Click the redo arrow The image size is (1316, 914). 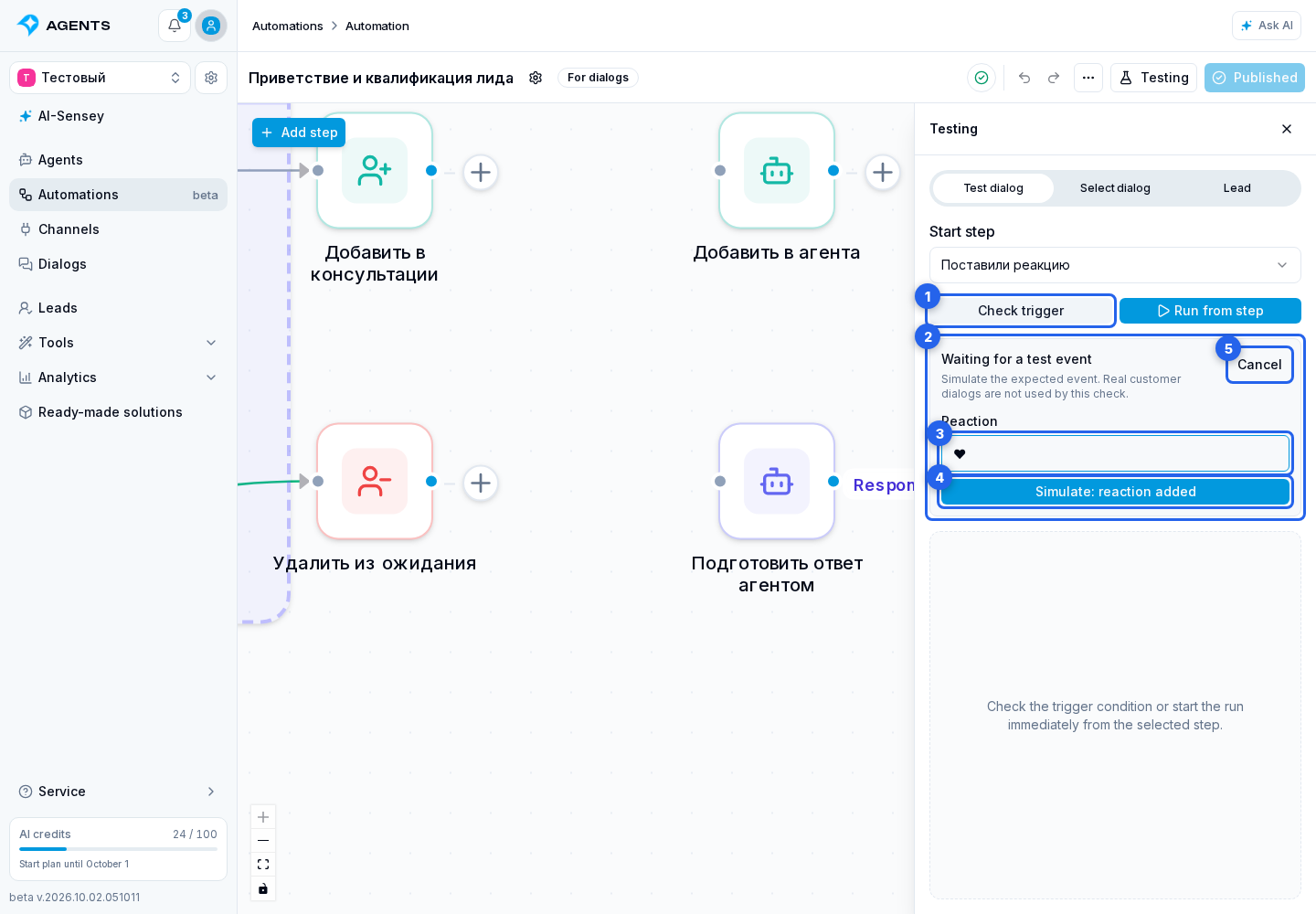tap(1054, 78)
